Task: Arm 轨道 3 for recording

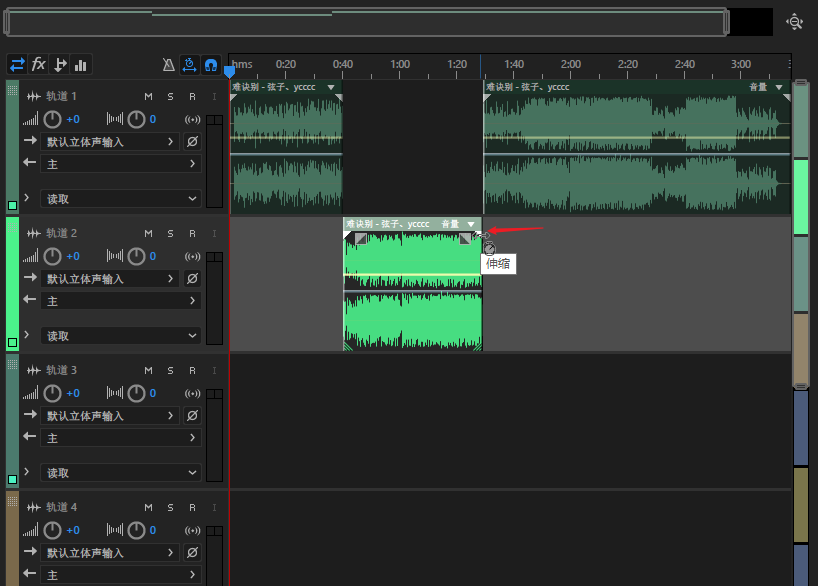Action: (191, 370)
